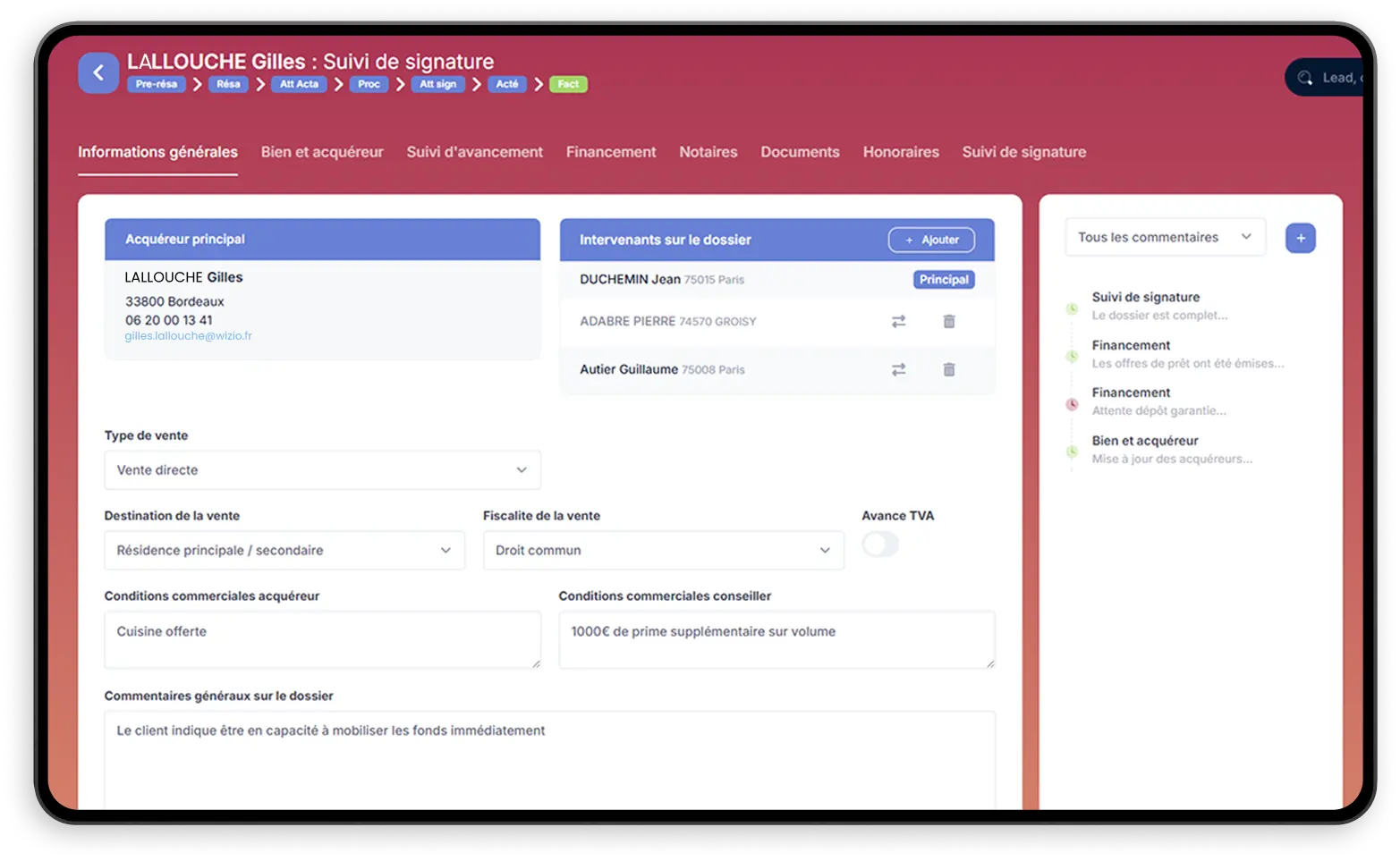
Task: Open the Suivi d'avancement tab
Action: click(474, 152)
